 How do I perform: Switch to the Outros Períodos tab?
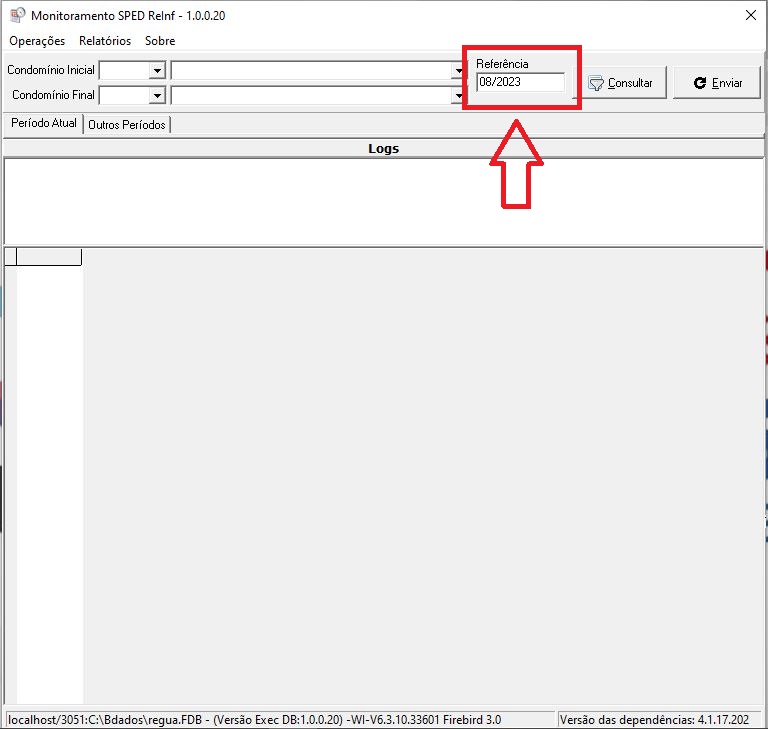coord(127,125)
